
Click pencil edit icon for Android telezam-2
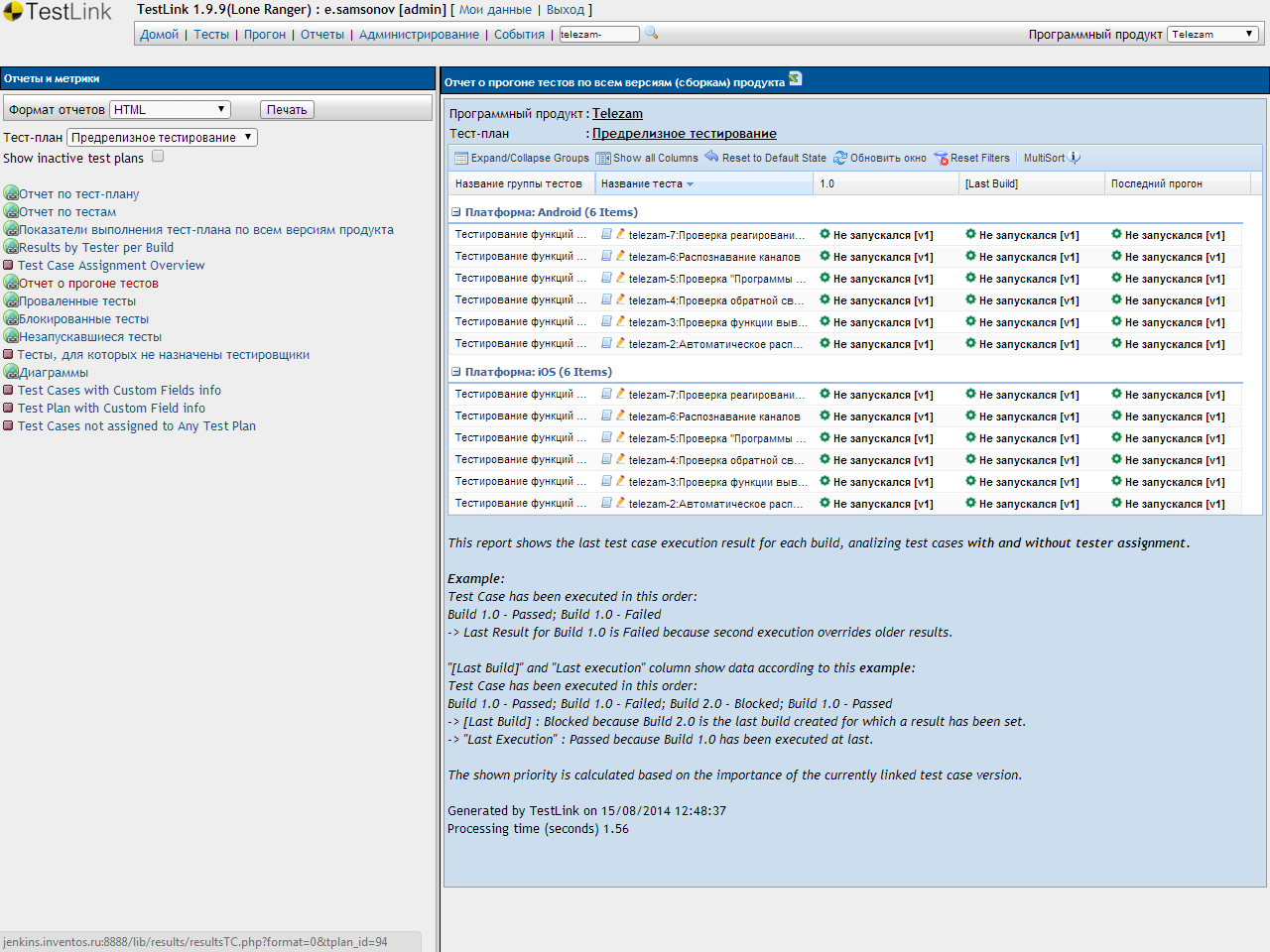[620, 343]
